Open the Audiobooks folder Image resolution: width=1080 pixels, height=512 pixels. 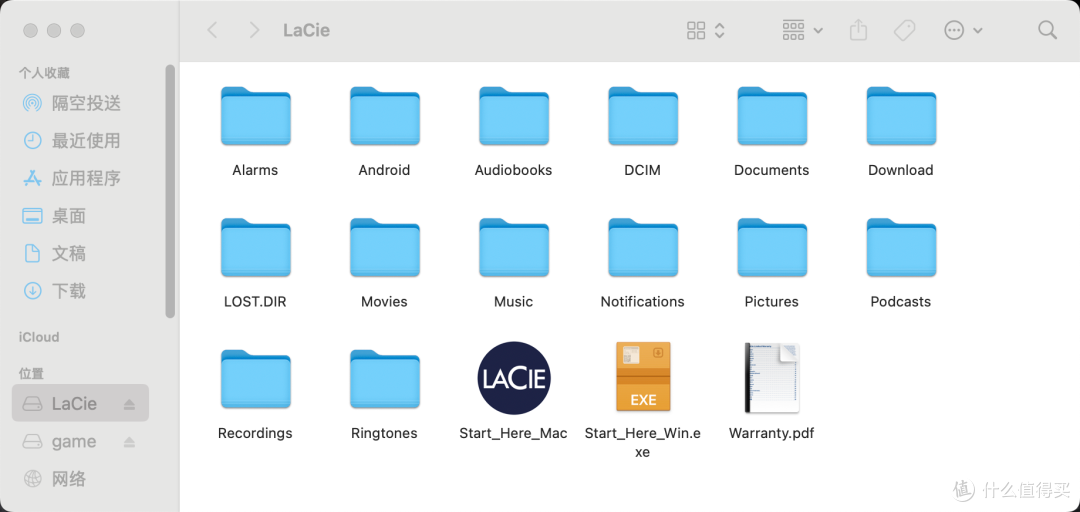(514, 116)
